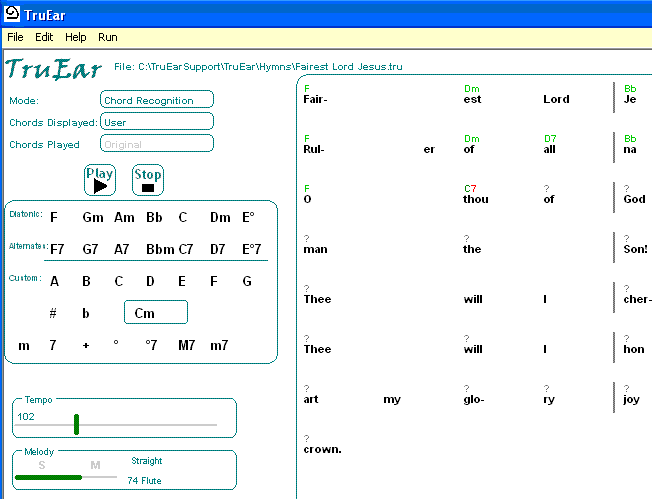The image size is (652, 499).
Task: Open the Chords Displayed dropdown showing User
Action: [157, 122]
